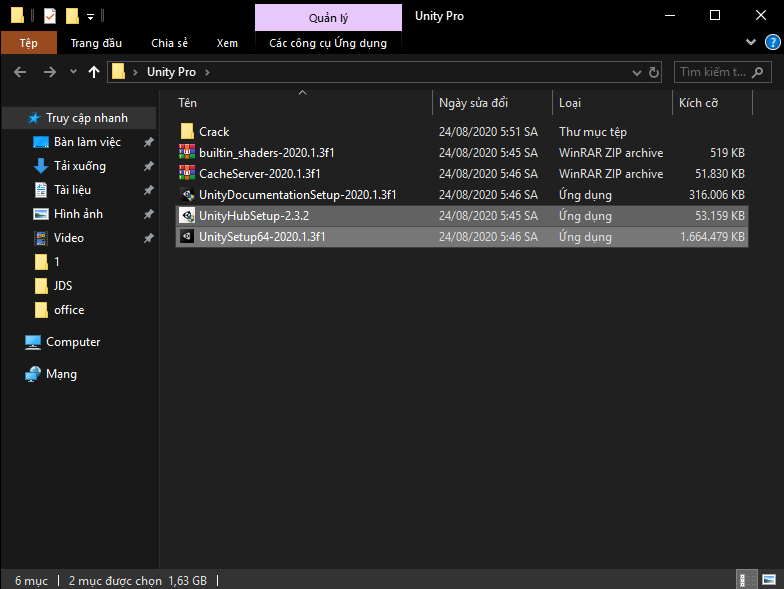Switch to the Xem ribbon tab
This screenshot has width=784, height=589.
[x=227, y=43]
